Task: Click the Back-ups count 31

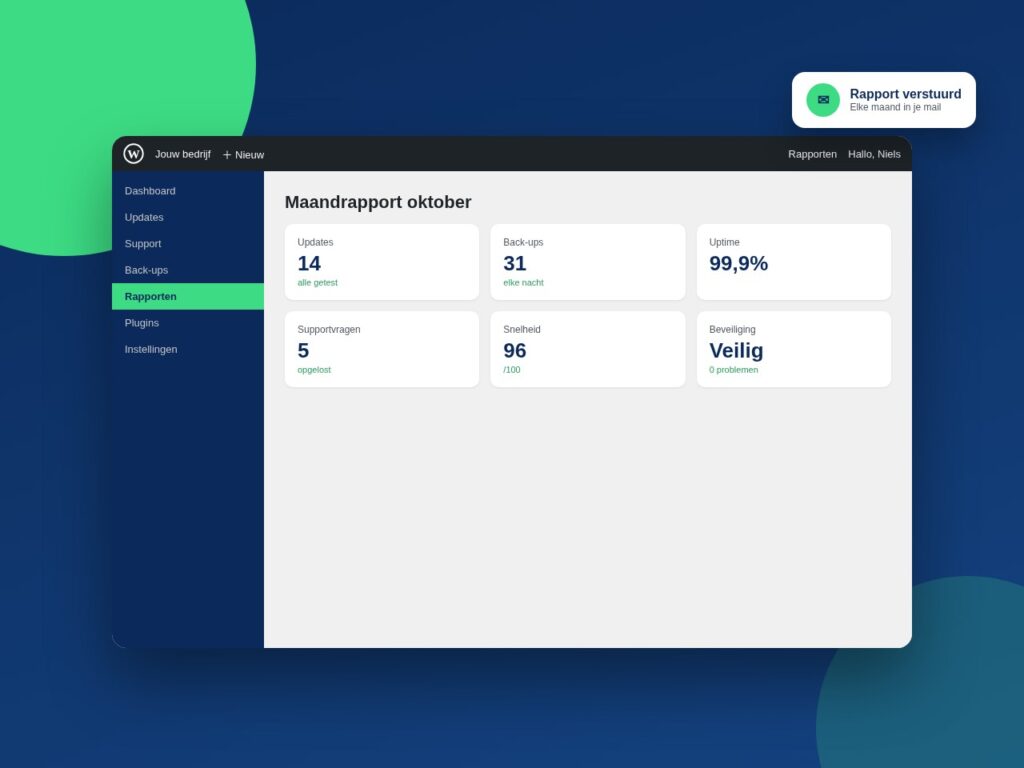Action: tap(515, 263)
